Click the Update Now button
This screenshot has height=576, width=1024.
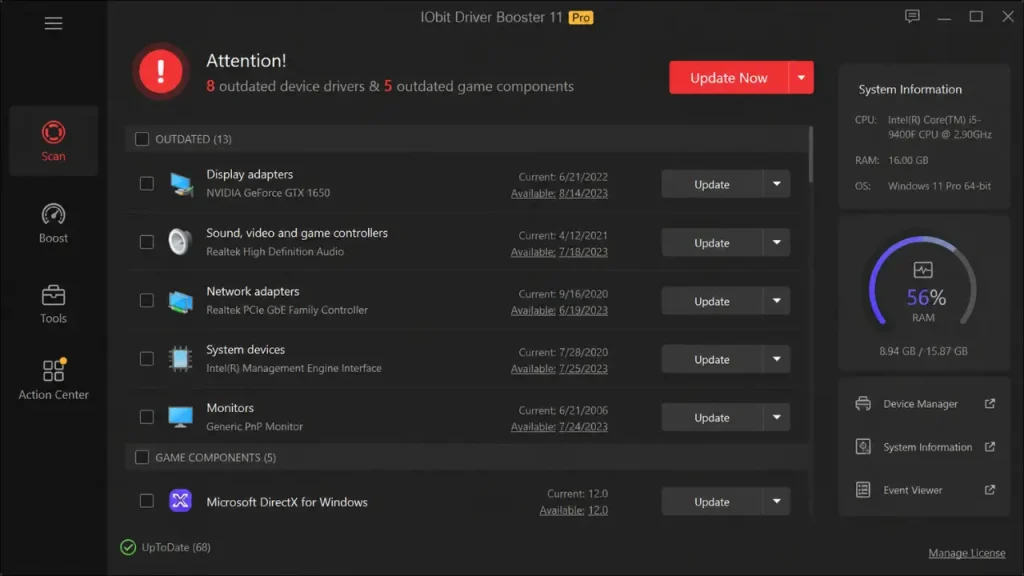point(729,78)
